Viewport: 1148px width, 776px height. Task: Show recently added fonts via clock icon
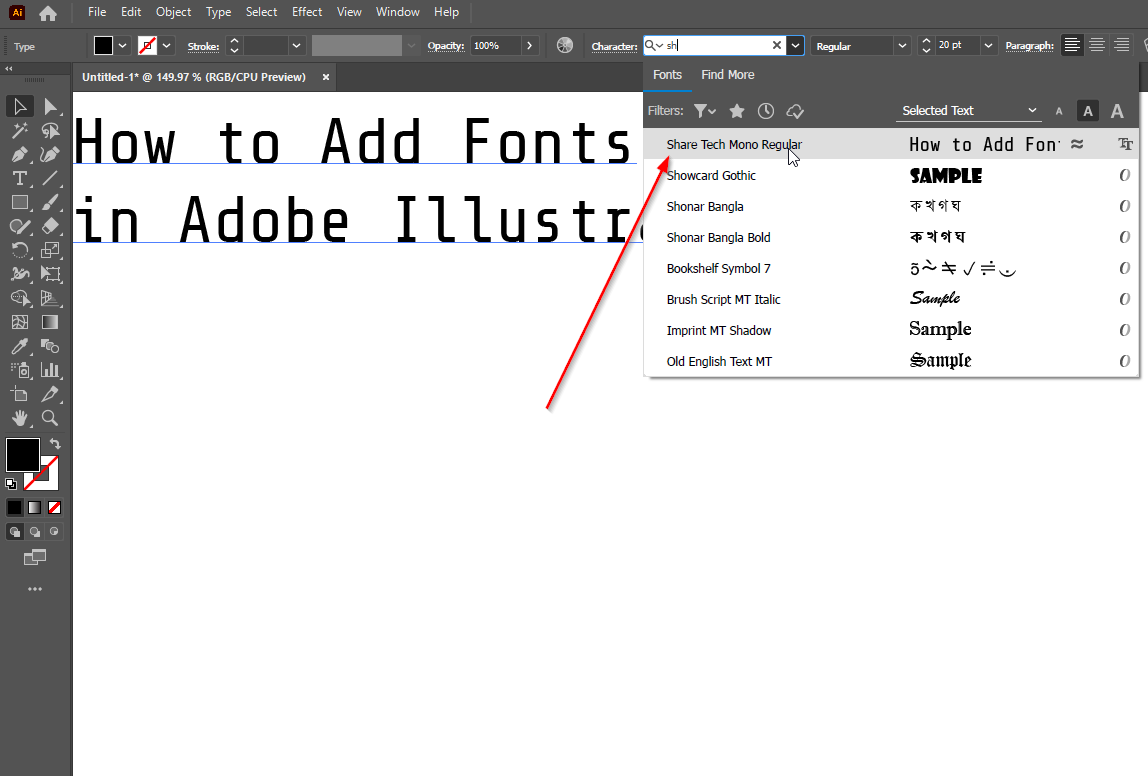[x=766, y=111]
